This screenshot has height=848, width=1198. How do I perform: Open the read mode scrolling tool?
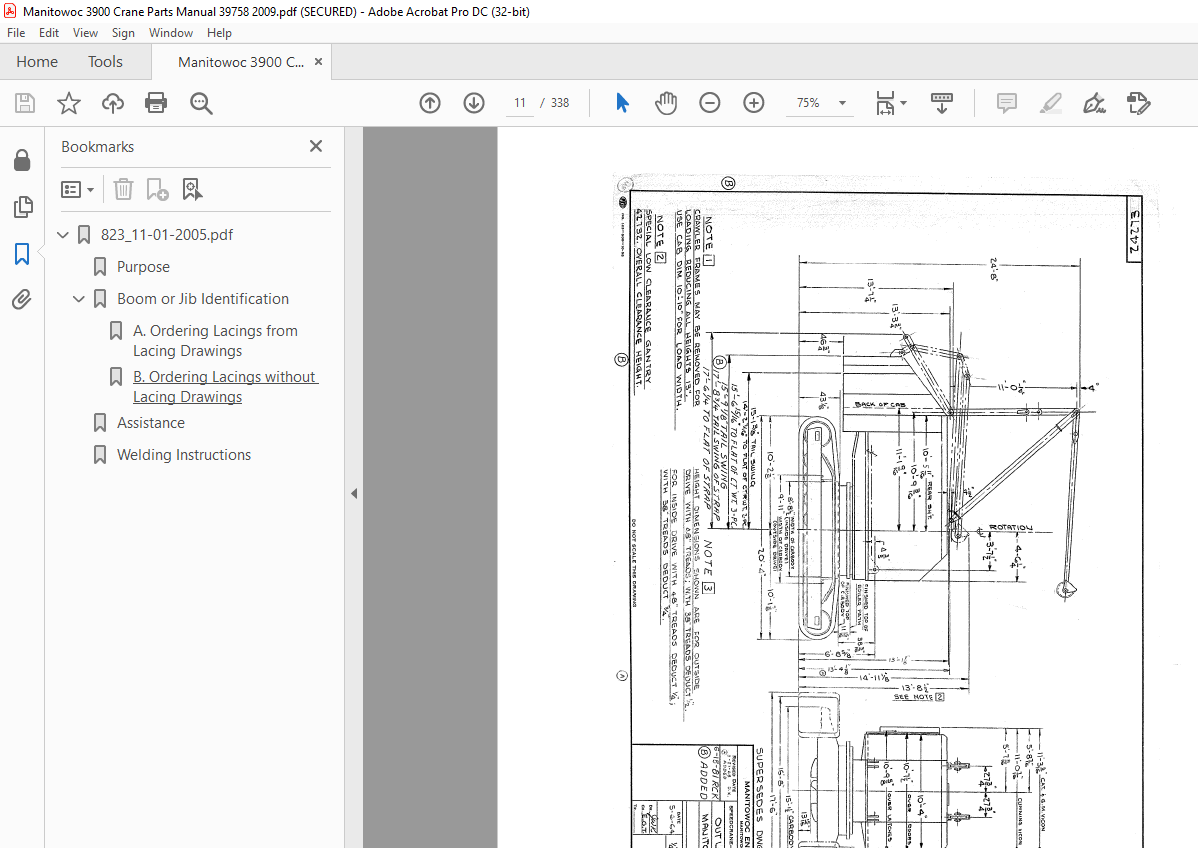click(941, 103)
